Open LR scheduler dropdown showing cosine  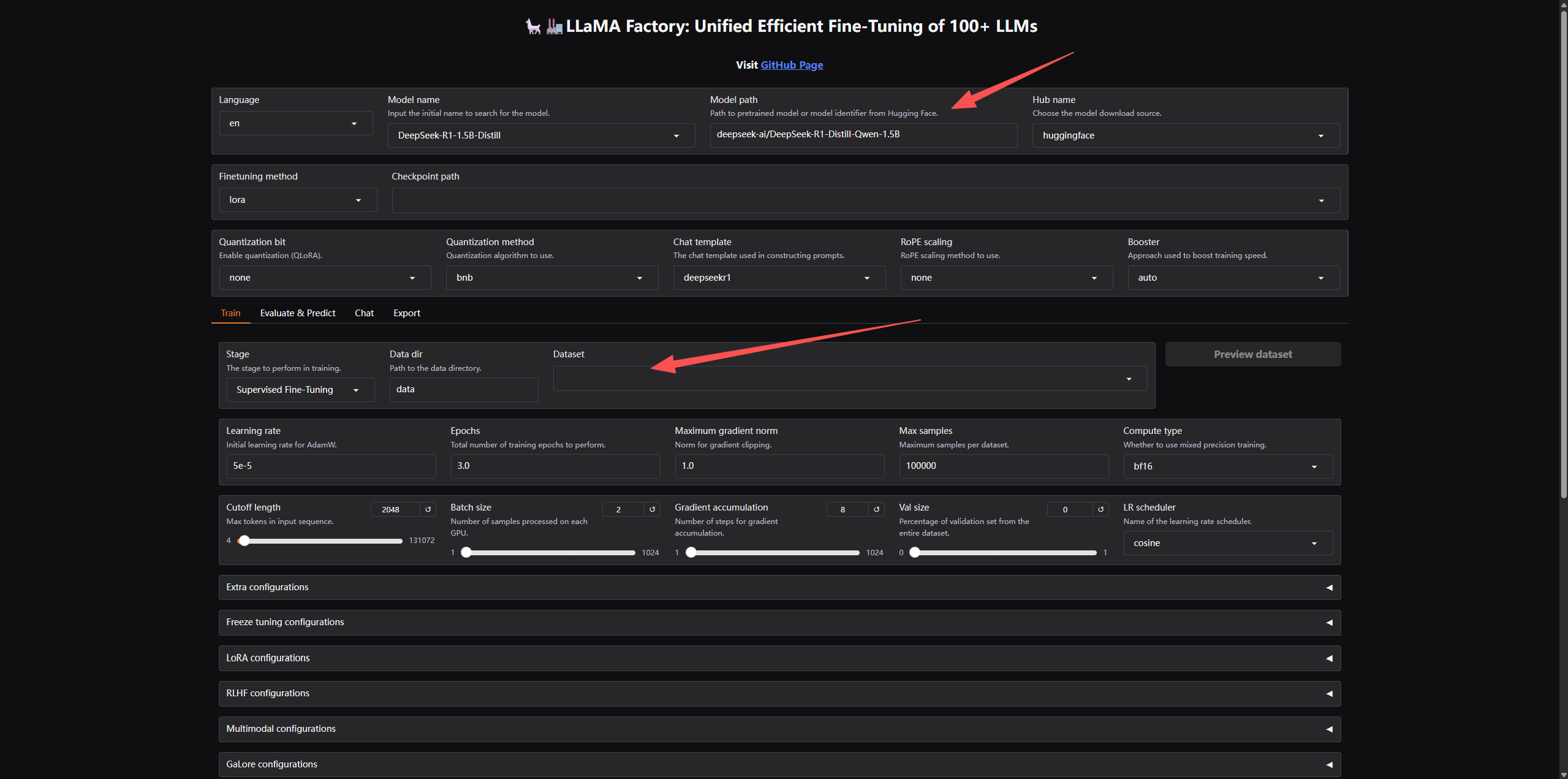(1228, 543)
